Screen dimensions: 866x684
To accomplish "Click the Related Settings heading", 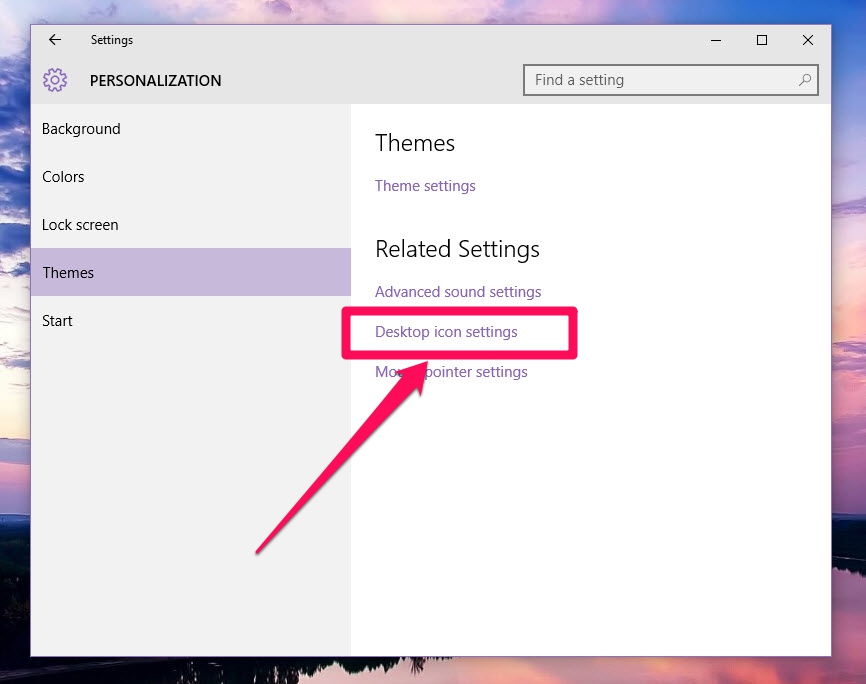I will click(x=456, y=249).
